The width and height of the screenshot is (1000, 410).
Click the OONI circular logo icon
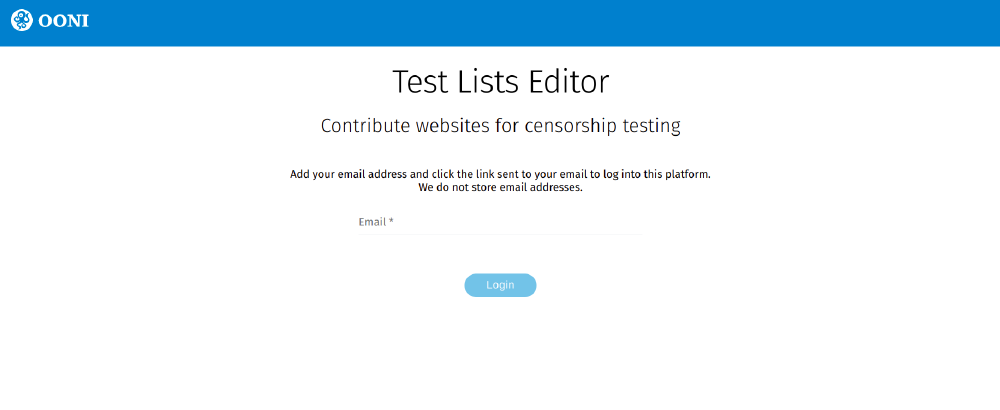coord(21,20)
